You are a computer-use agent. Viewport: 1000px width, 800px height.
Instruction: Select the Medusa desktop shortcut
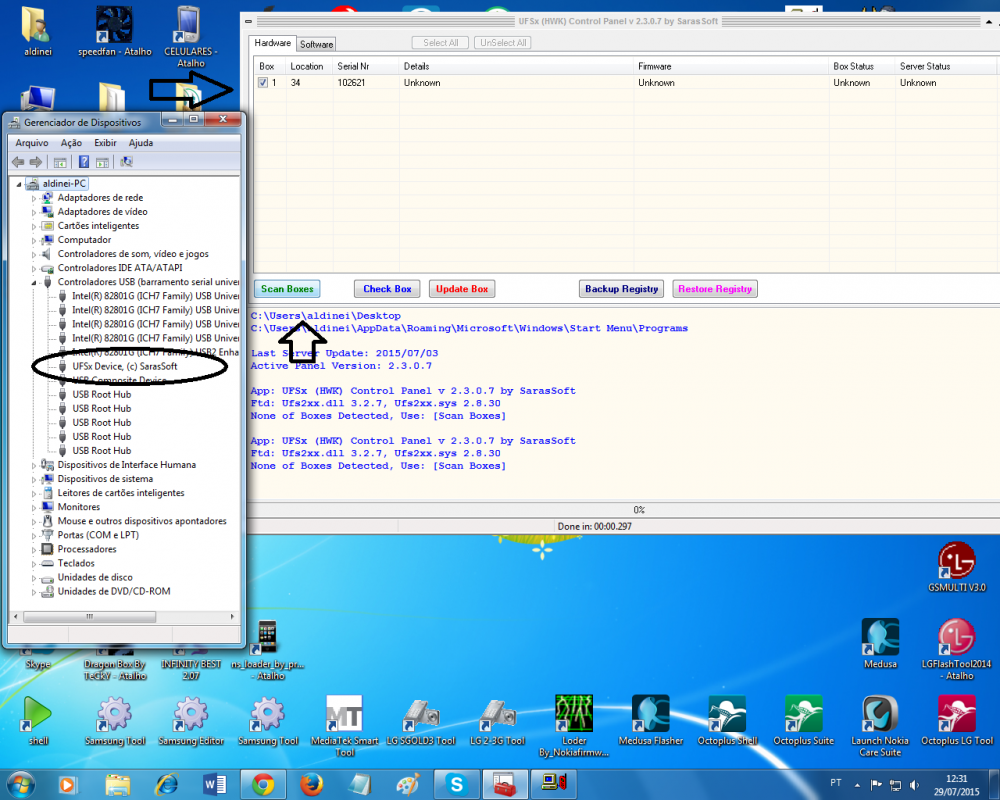point(880,644)
